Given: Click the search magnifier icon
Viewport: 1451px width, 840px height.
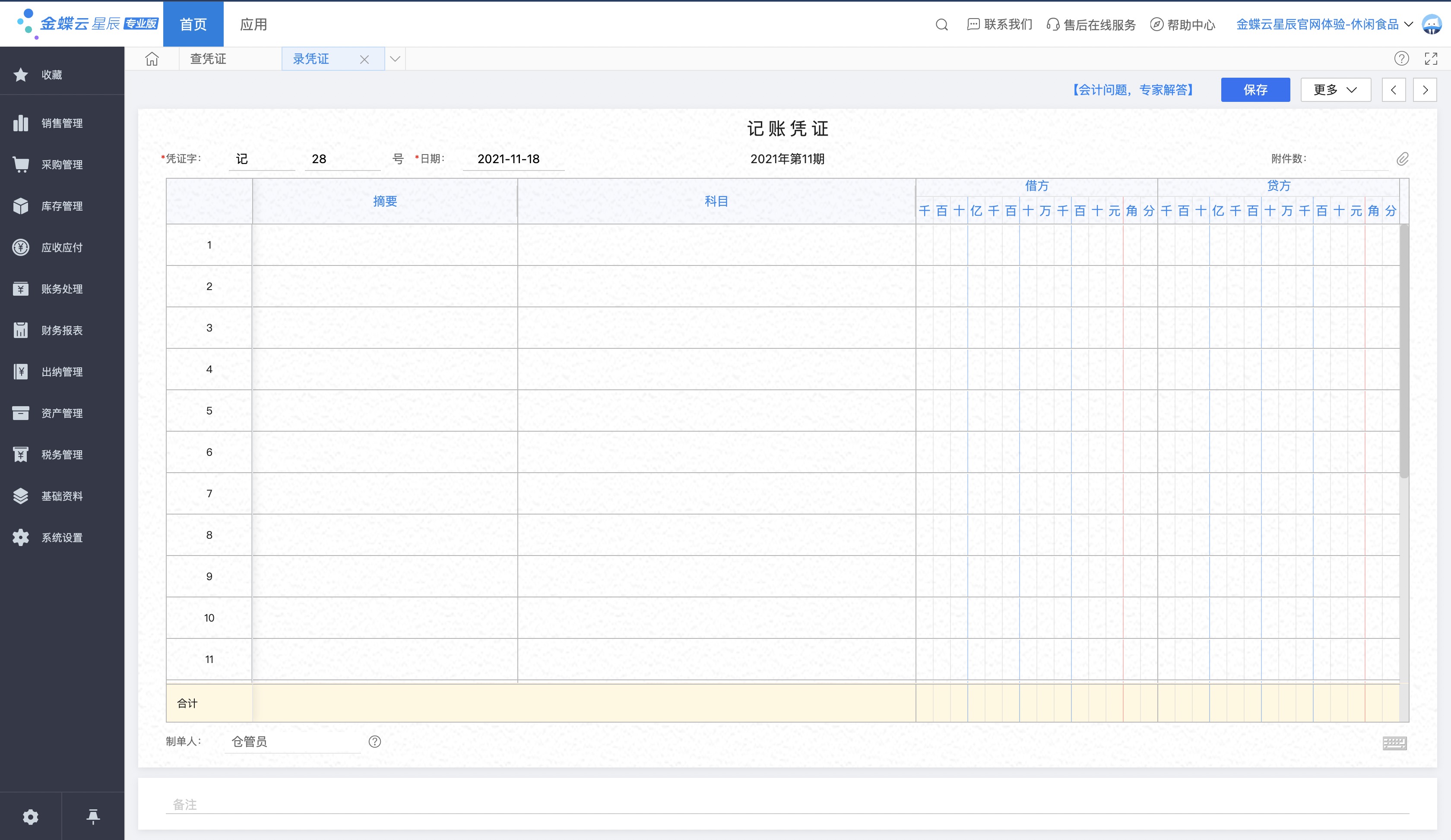Looking at the screenshot, I should click(941, 25).
